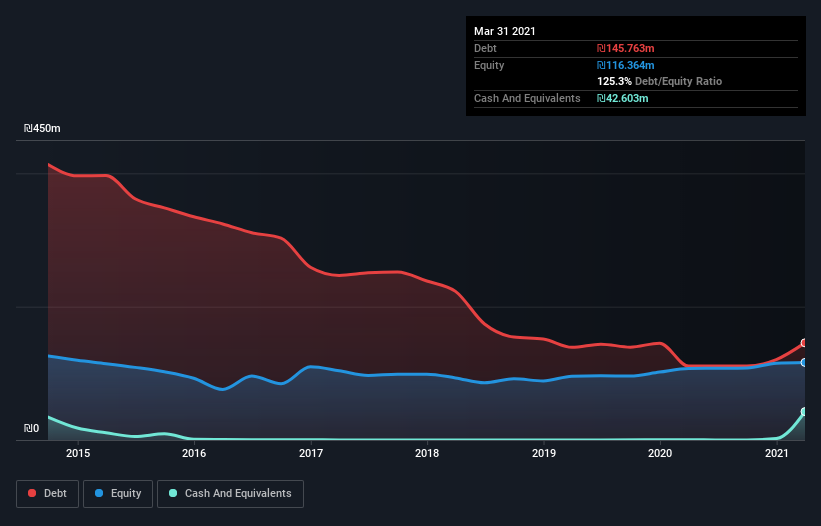821x526 pixels.
Task: Click the ₪145.763m debt value
Action: (x=626, y=48)
